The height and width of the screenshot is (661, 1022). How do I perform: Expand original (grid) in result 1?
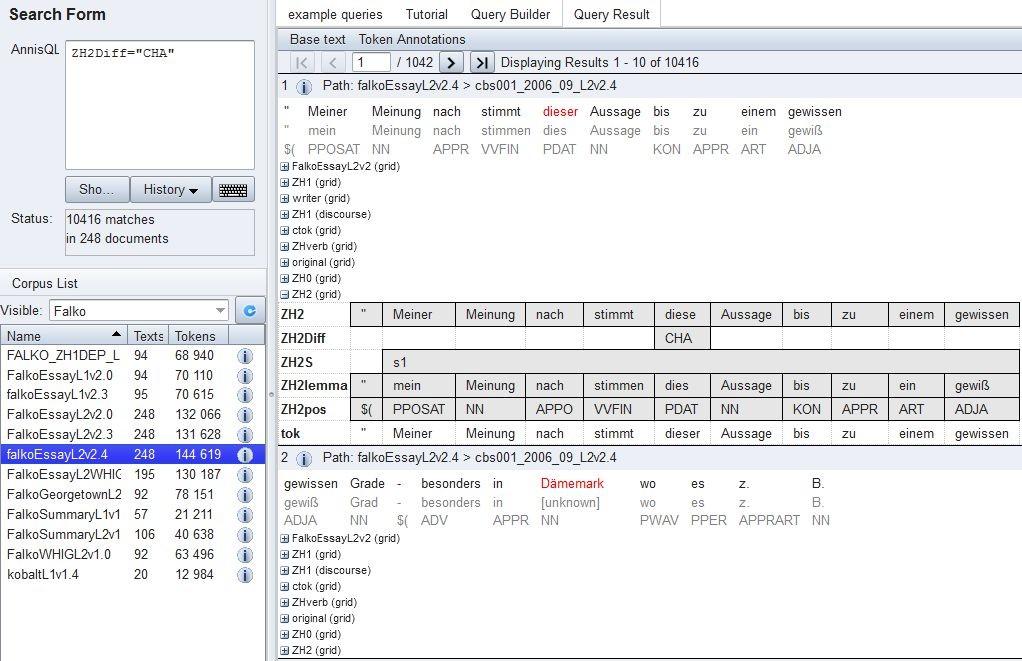(285, 262)
